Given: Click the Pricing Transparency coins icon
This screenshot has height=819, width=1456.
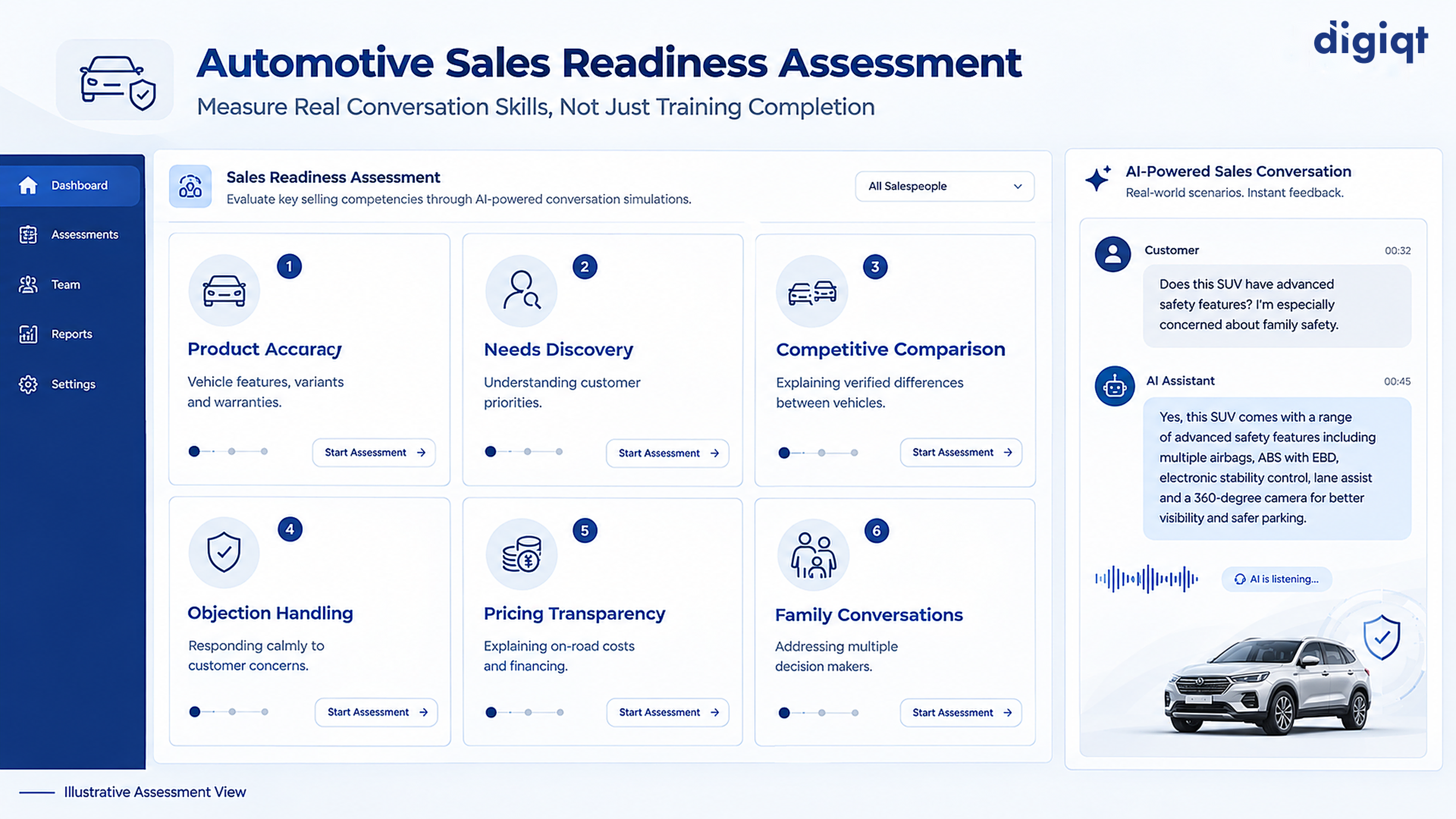Looking at the screenshot, I should click(x=521, y=554).
